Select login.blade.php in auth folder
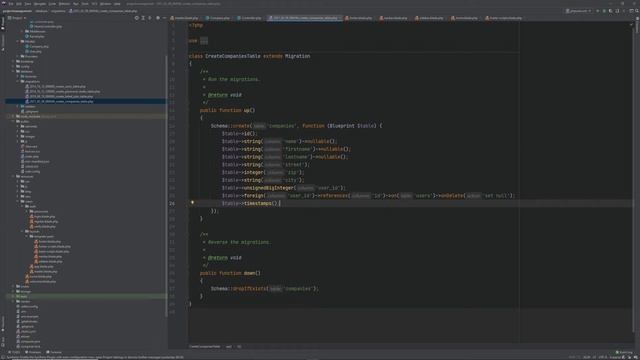 coord(42,216)
